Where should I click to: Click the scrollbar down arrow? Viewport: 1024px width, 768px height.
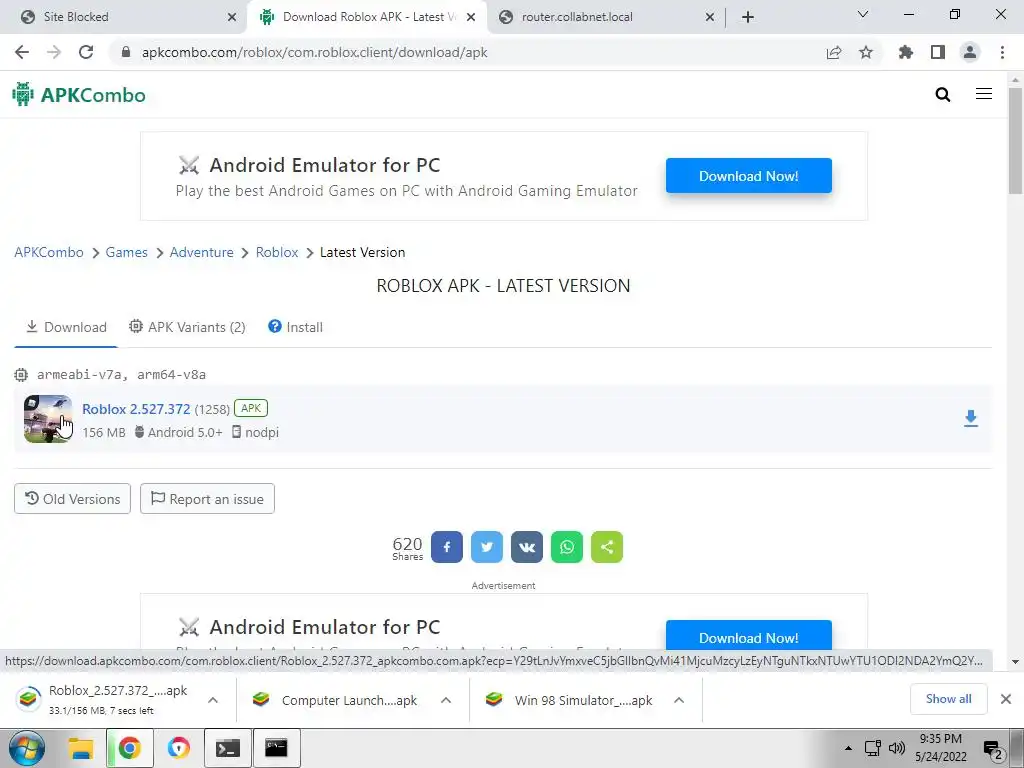(1015, 662)
